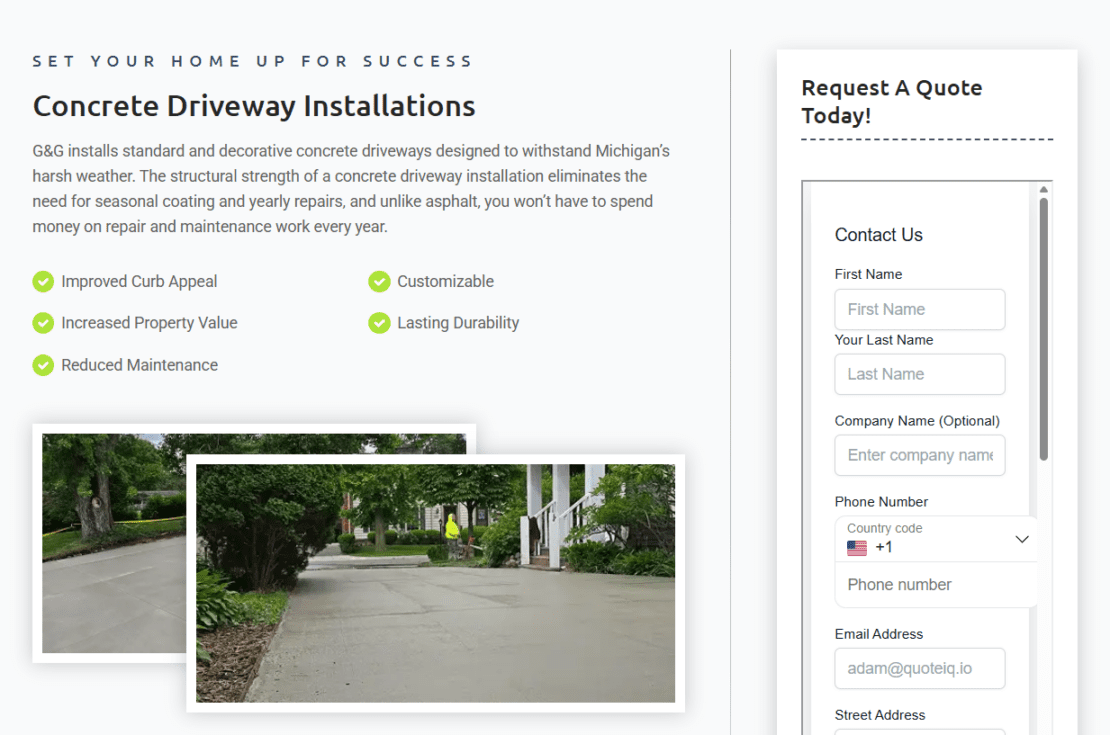Click the contact form vertical scrollbar thumb
The height and width of the screenshot is (735, 1110).
tap(1043, 329)
